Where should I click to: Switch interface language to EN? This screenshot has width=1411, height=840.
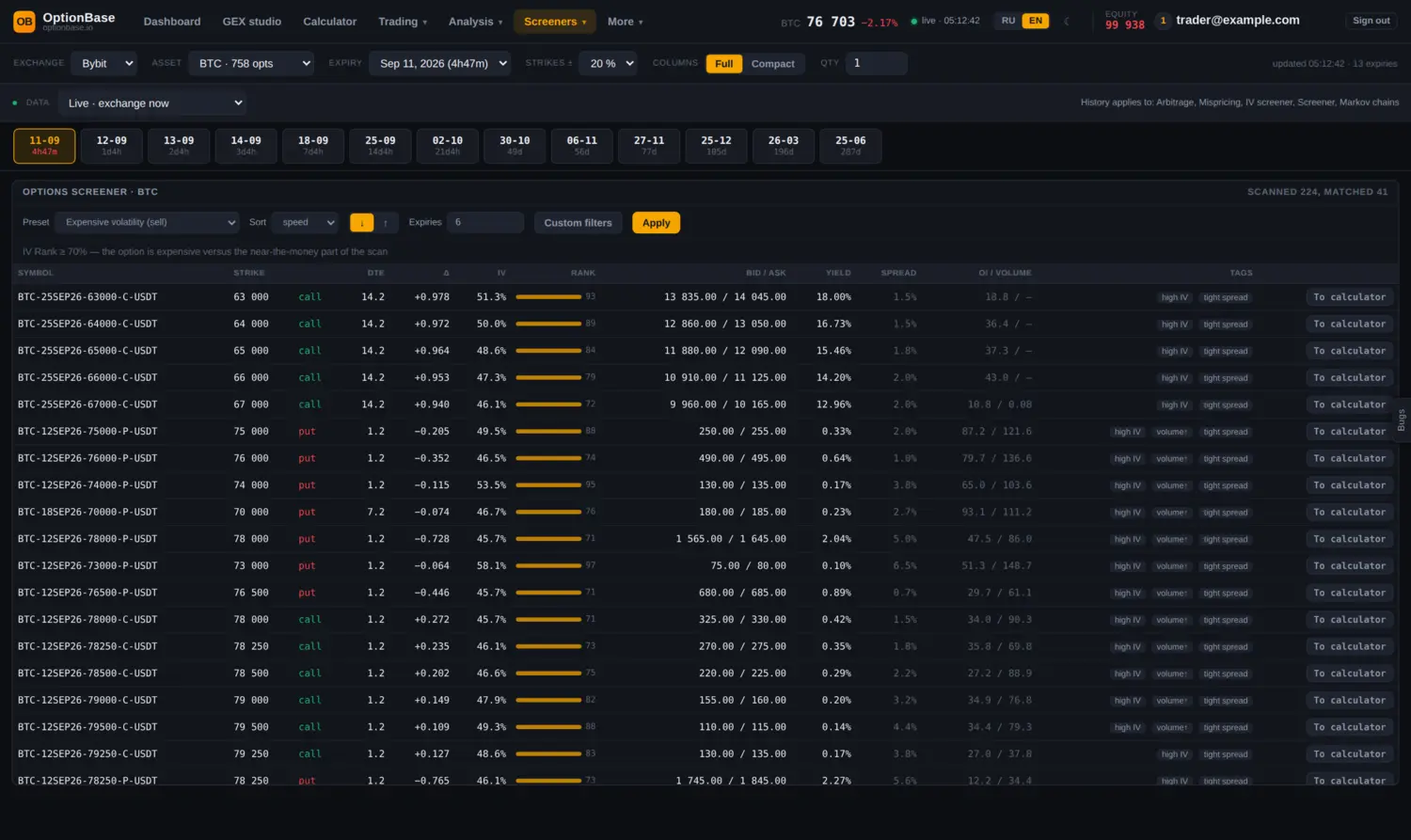tap(1036, 21)
